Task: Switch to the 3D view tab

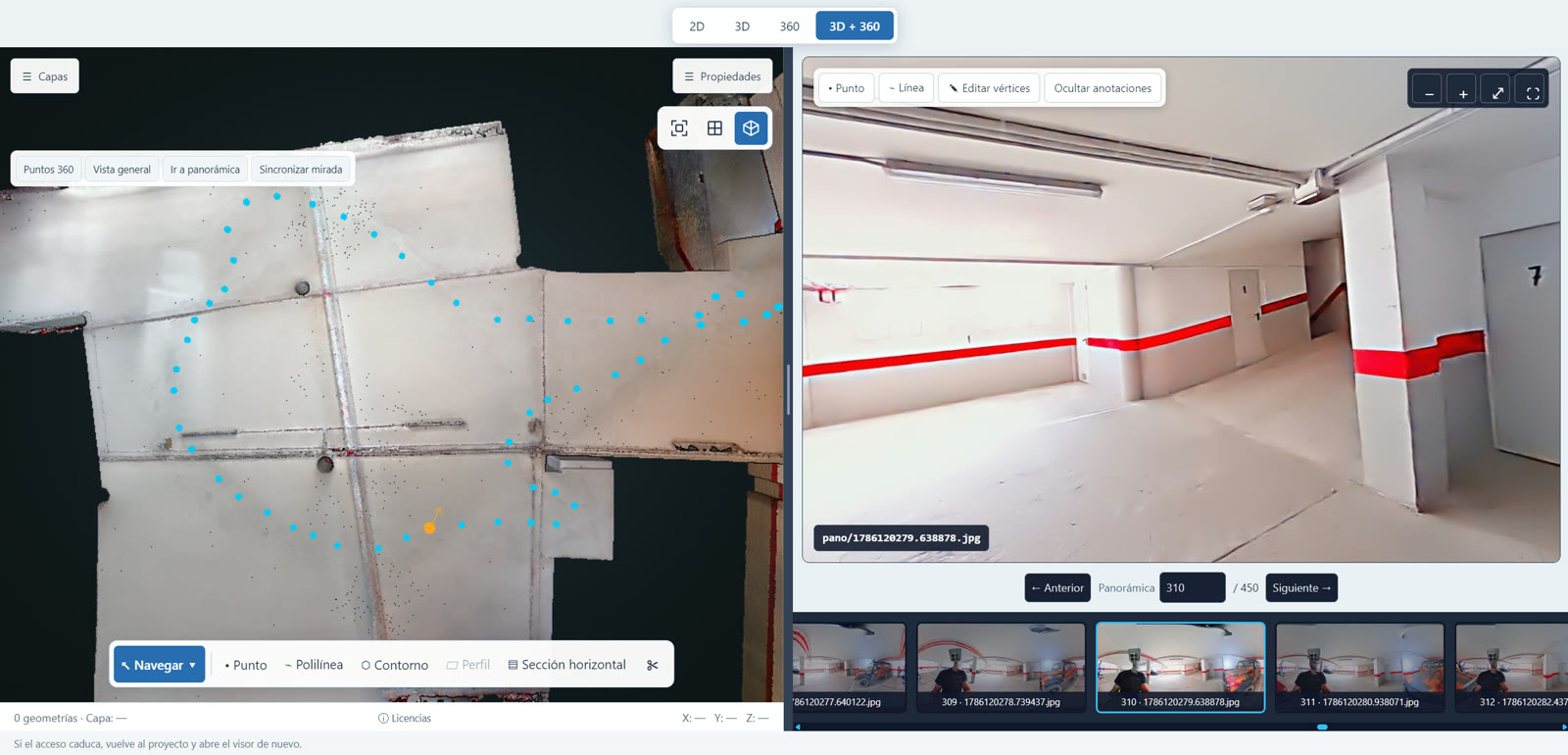Action: [742, 26]
